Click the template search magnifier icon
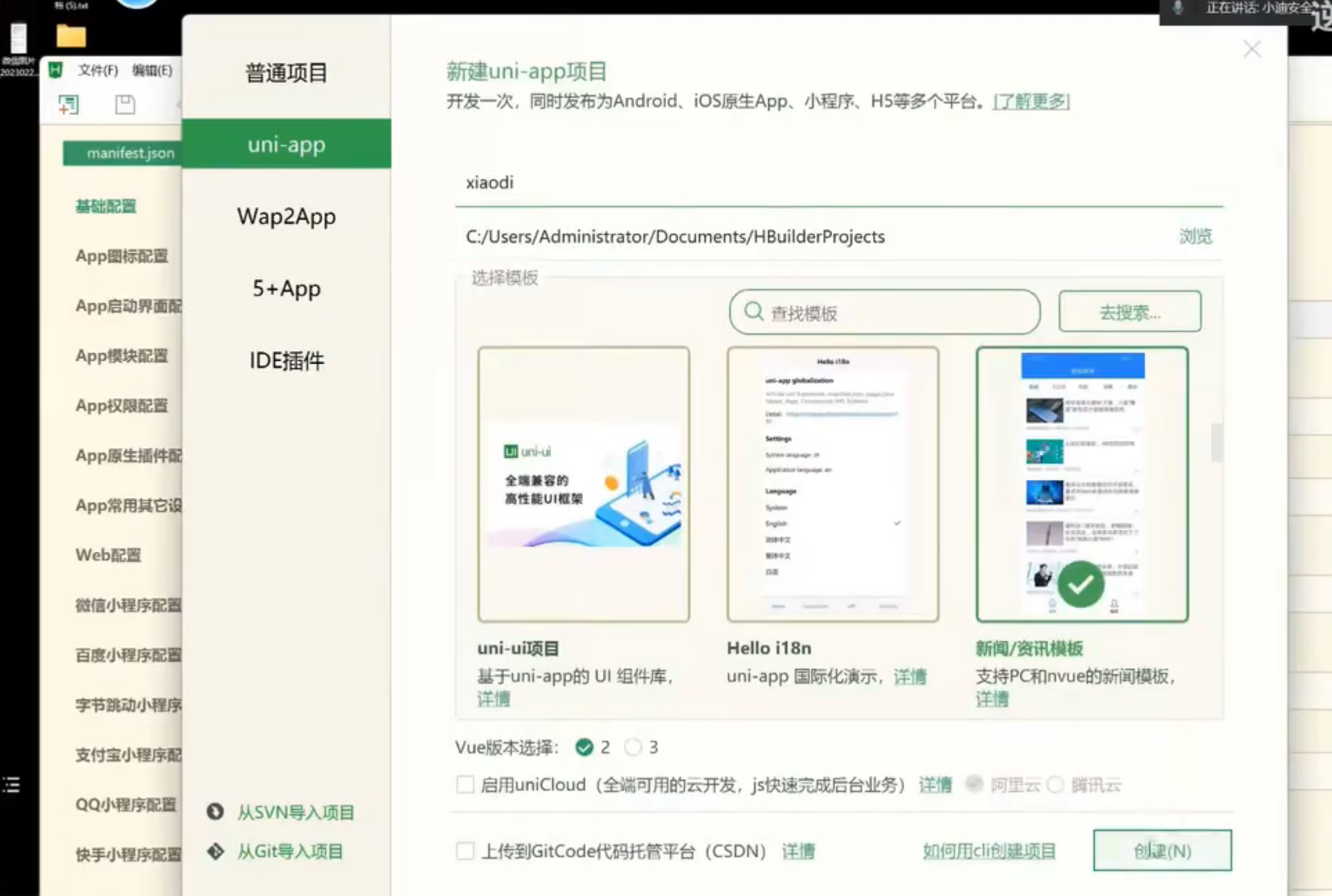The height and width of the screenshot is (896, 1332). 753,312
